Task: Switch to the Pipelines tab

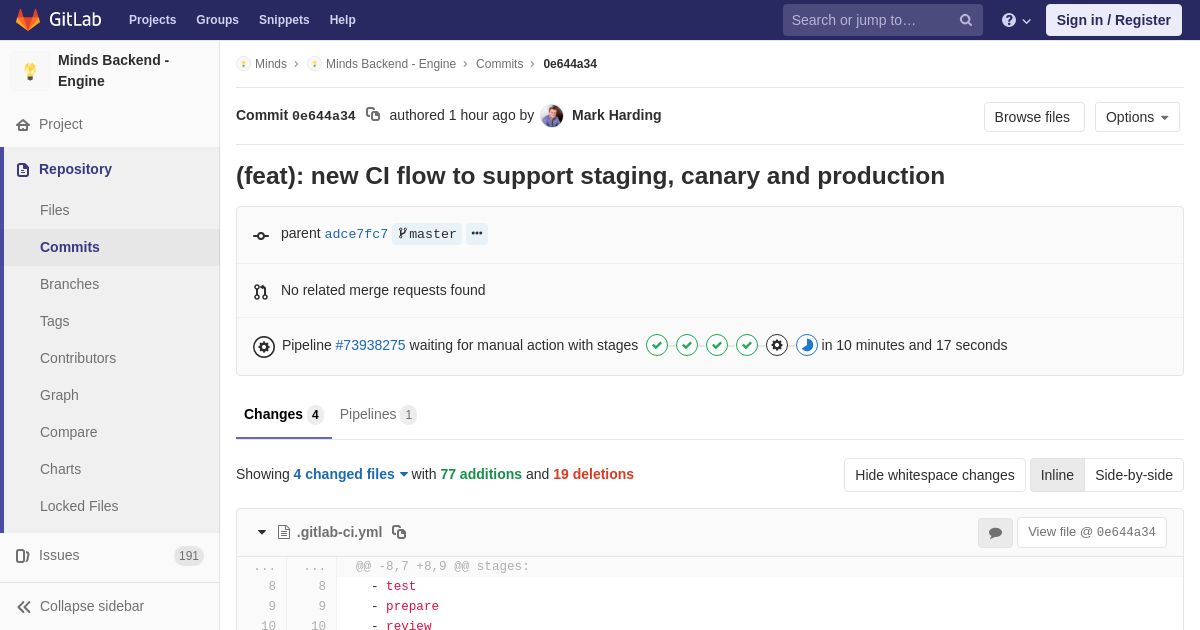Action: click(378, 414)
